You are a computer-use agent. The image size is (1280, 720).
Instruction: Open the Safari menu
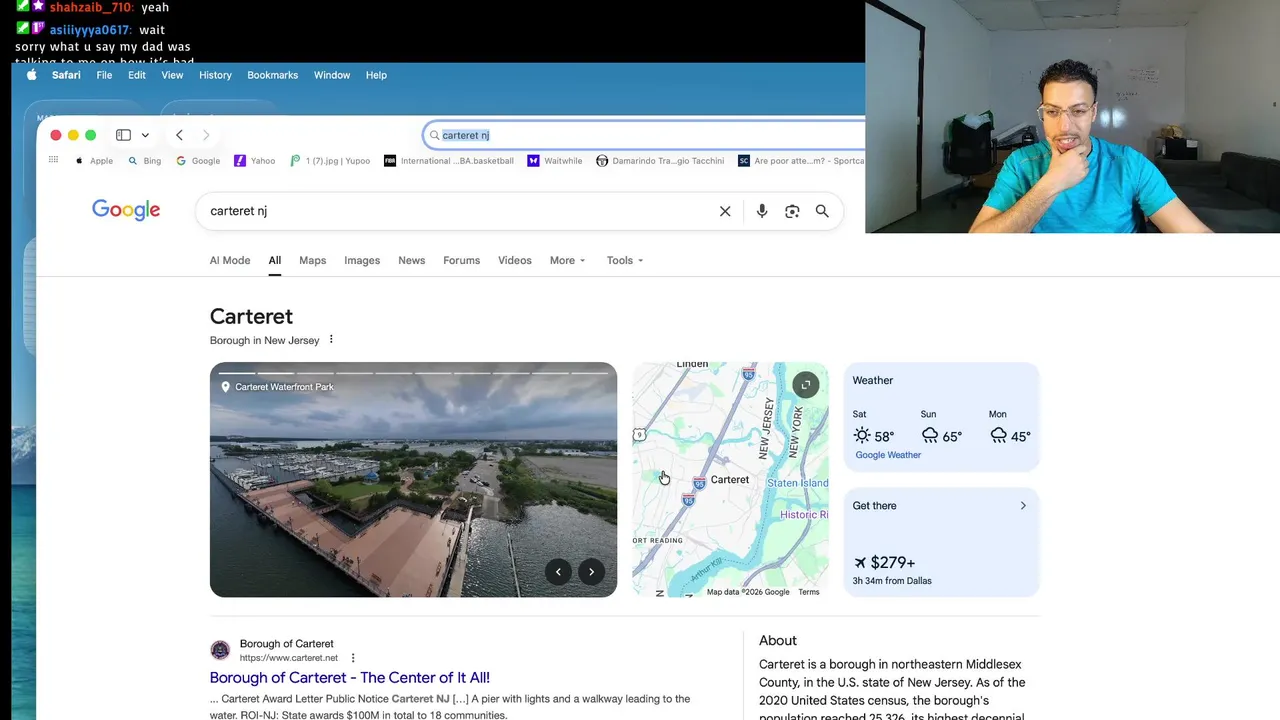66,75
